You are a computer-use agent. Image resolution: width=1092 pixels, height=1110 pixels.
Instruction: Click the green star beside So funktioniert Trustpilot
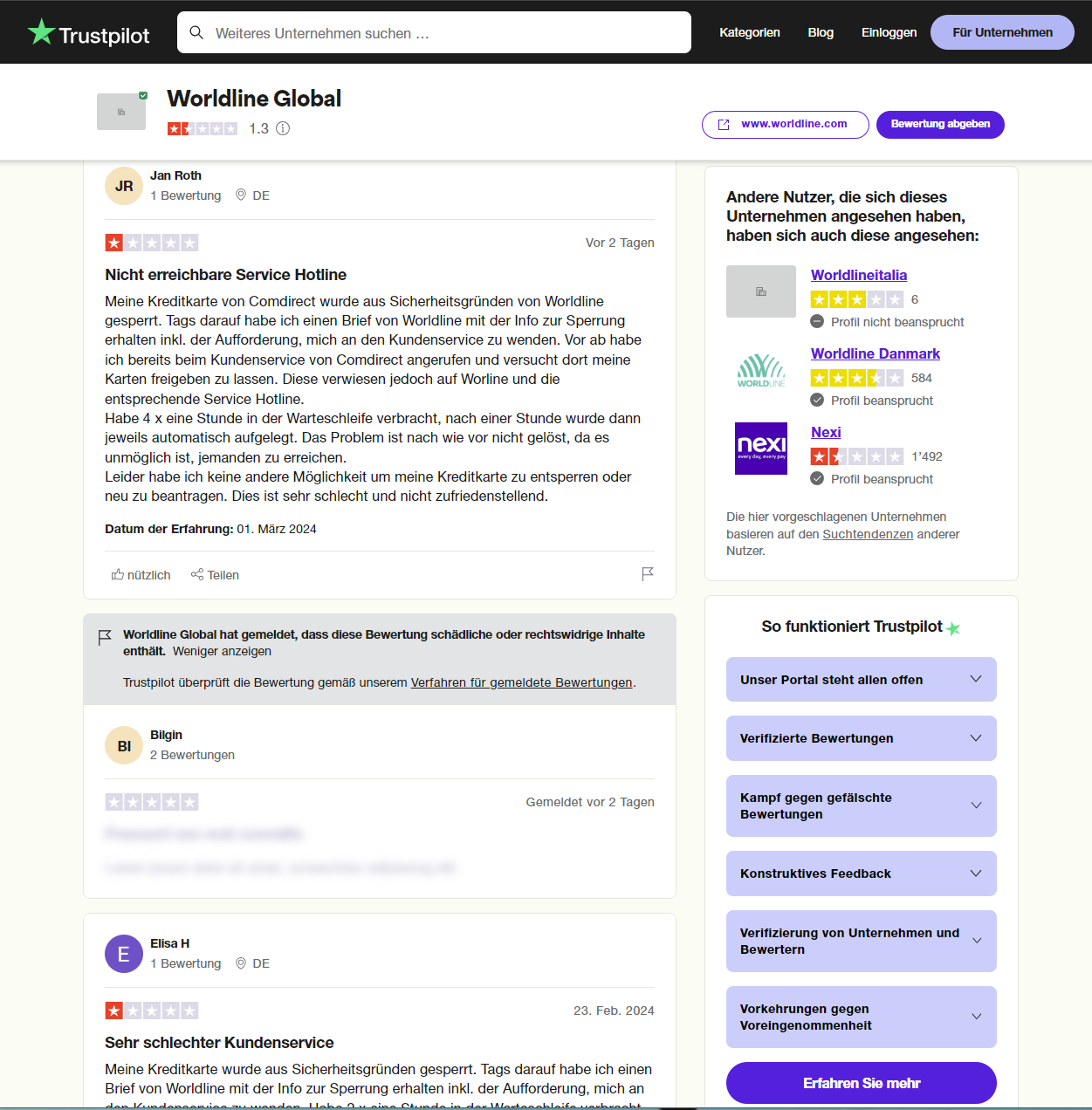[x=953, y=628]
